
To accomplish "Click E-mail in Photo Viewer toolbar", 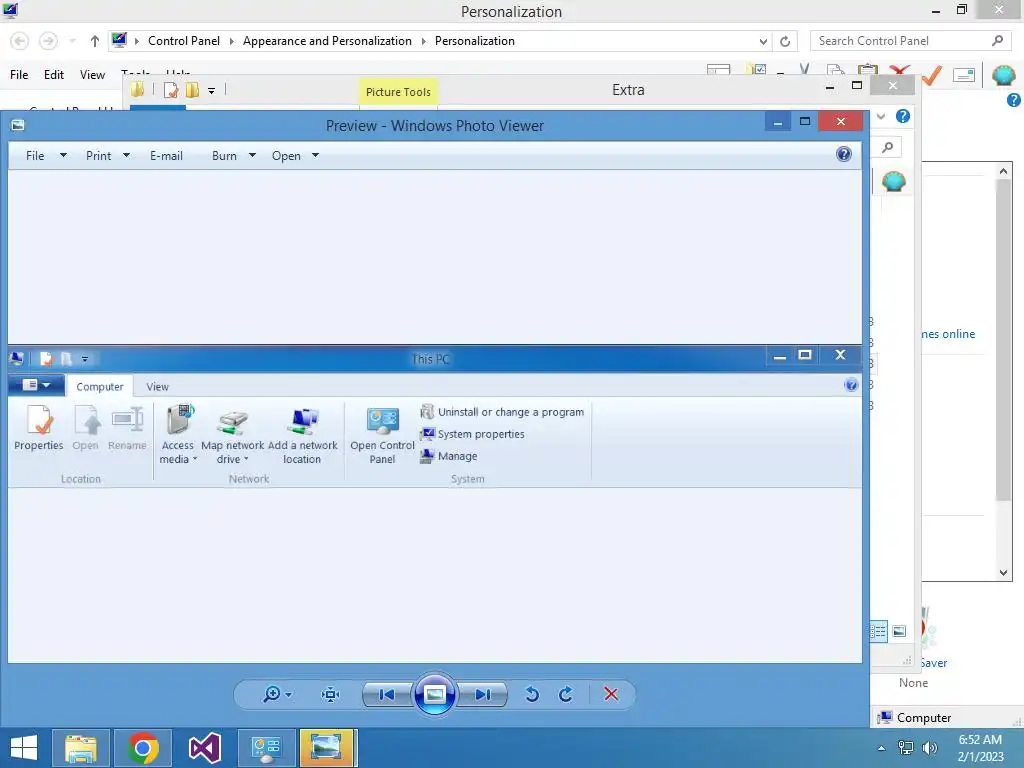I will point(167,155).
